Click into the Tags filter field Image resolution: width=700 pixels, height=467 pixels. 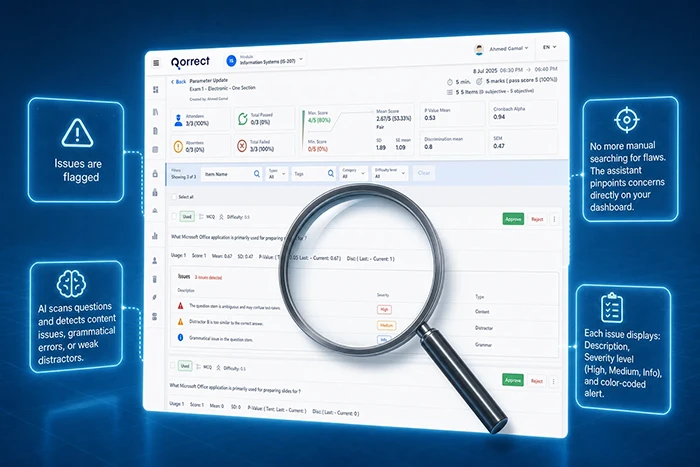(313, 174)
